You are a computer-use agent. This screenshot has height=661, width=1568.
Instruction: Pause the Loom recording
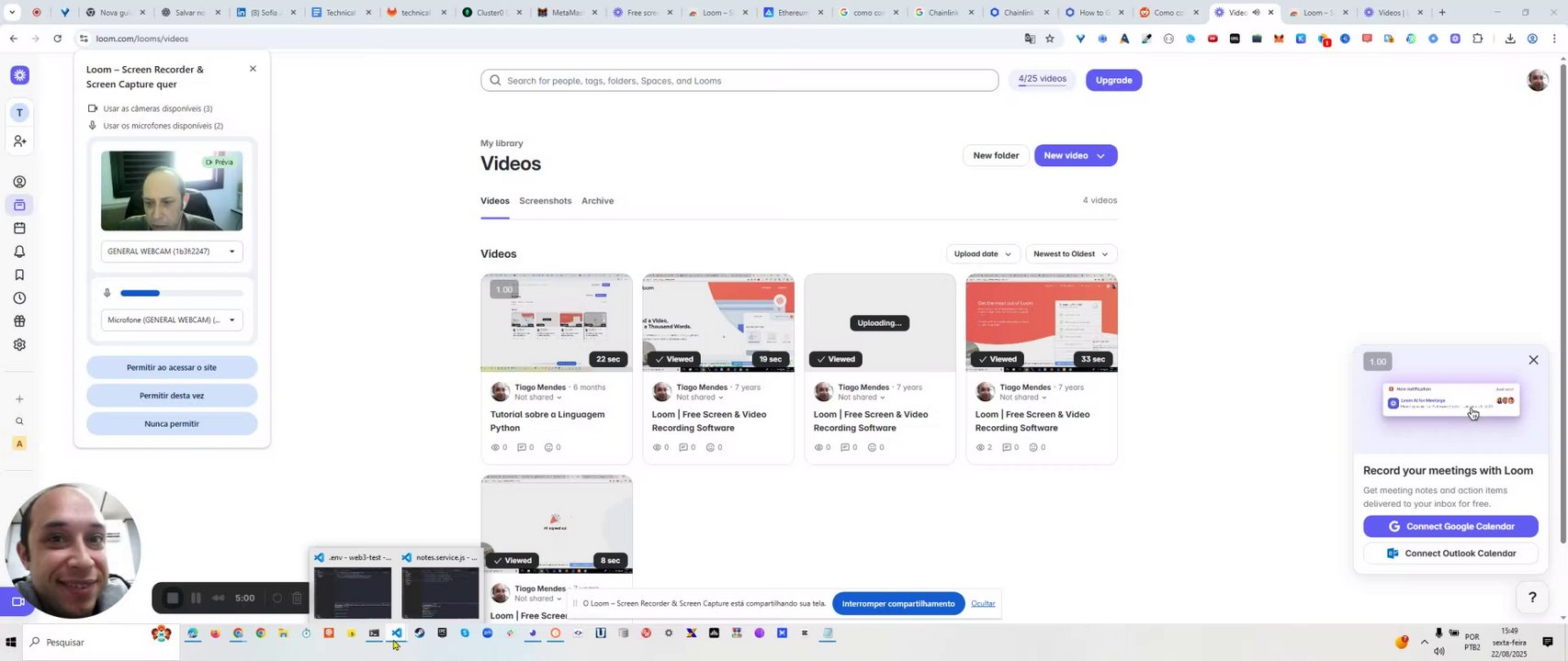coord(196,599)
